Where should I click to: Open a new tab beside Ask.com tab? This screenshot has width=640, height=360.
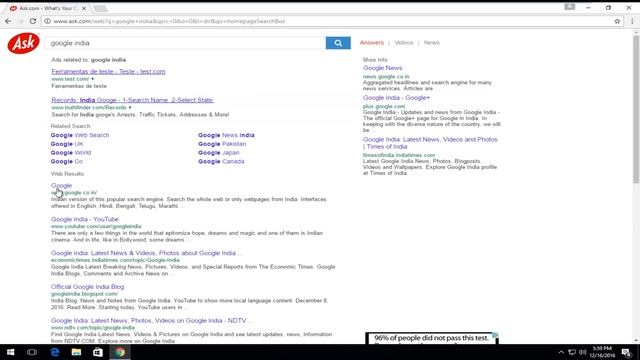pyautogui.click(x=100, y=8)
